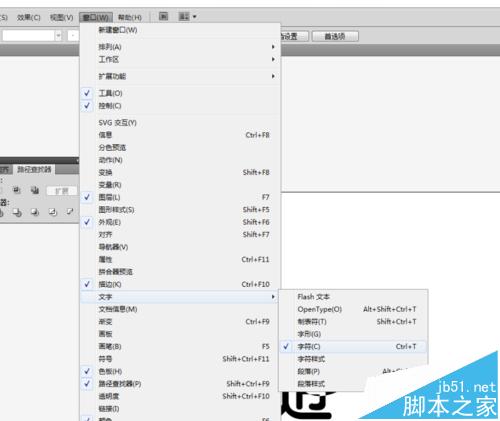Close the open 窗口(W) menu
Viewport: 500px width, 421px height.
96,17
